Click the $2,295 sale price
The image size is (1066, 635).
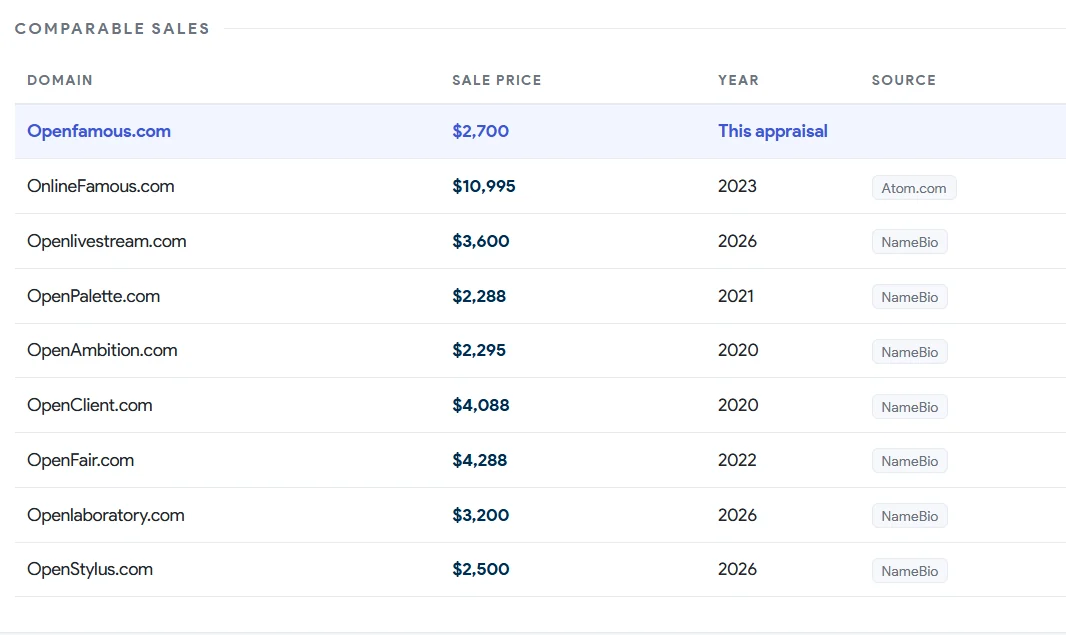point(479,350)
